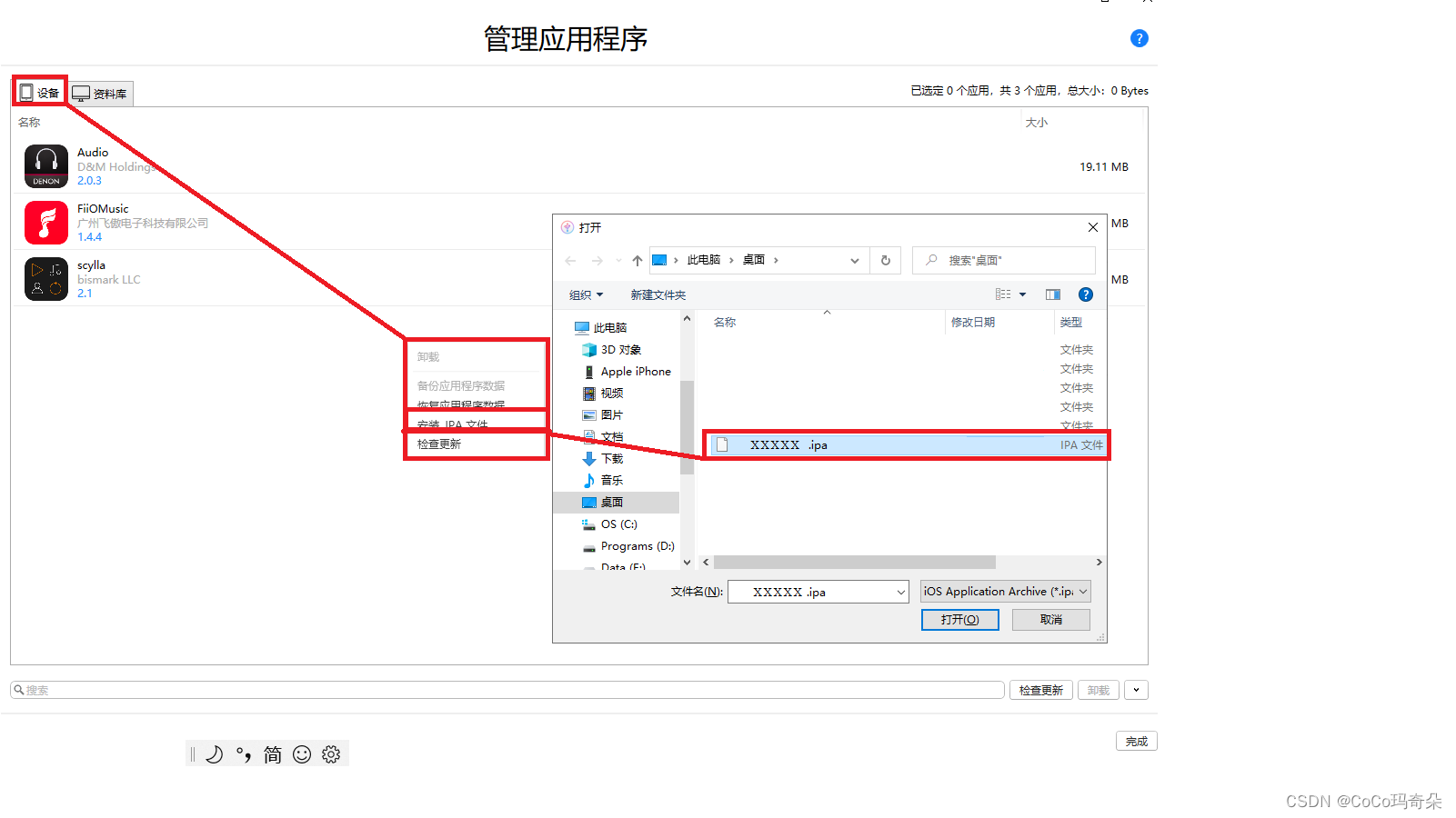
Task: Select the scylla app icon
Action: click(x=46, y=279)
